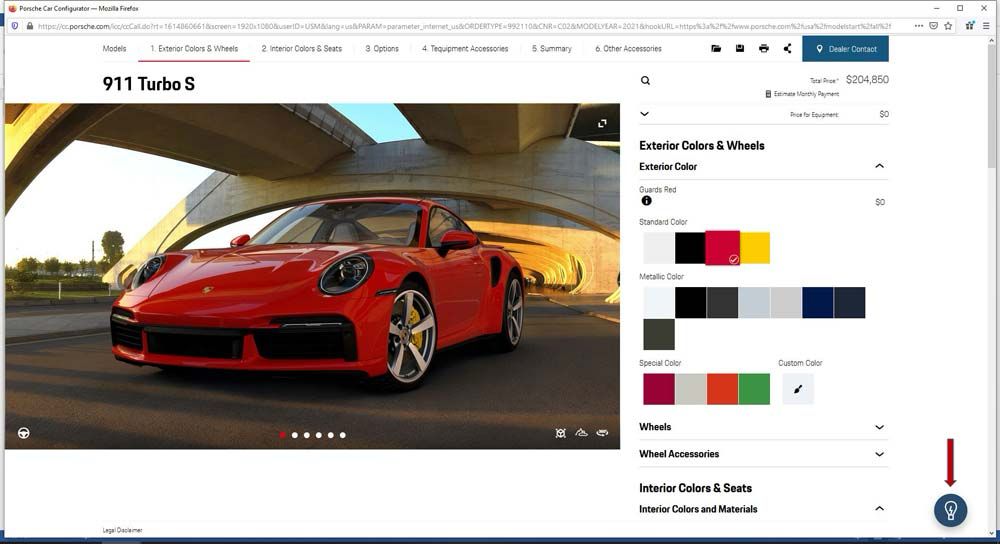
Task: Select the Guards Red standard color swatch
Action: (x=723, y=248)
